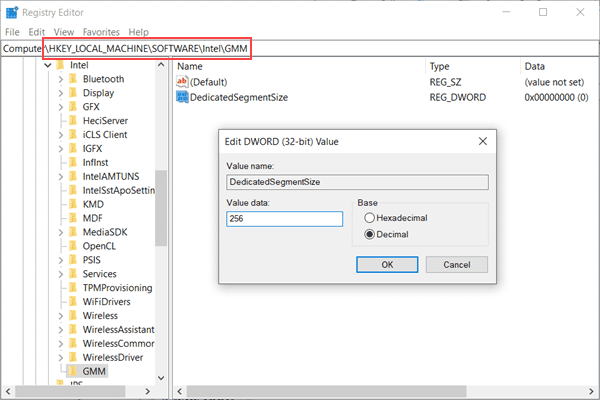
Task: Click the registry path address bar
Action: pyautogui.click(x=300, y=49)
